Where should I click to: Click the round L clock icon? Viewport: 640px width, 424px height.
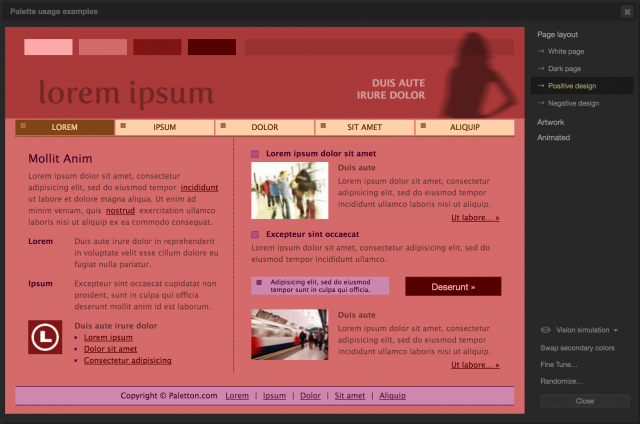(x=45, y=337)
